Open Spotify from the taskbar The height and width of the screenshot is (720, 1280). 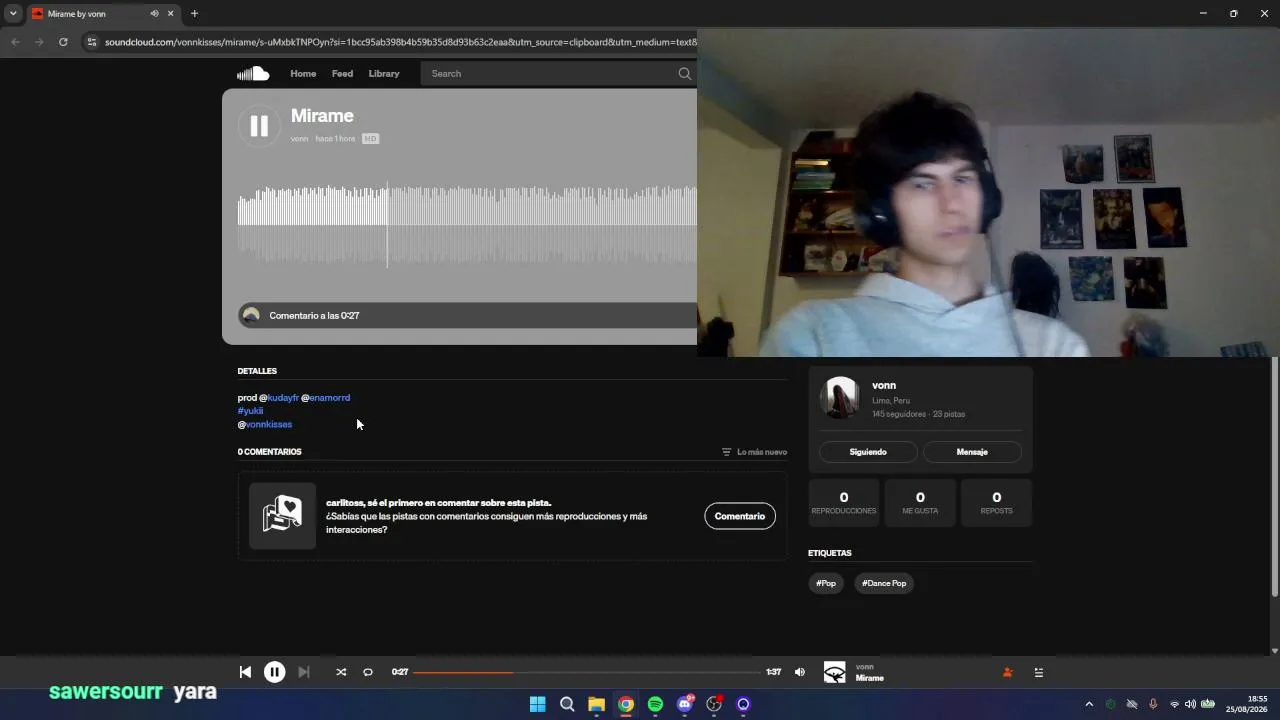tap(655, 704)
